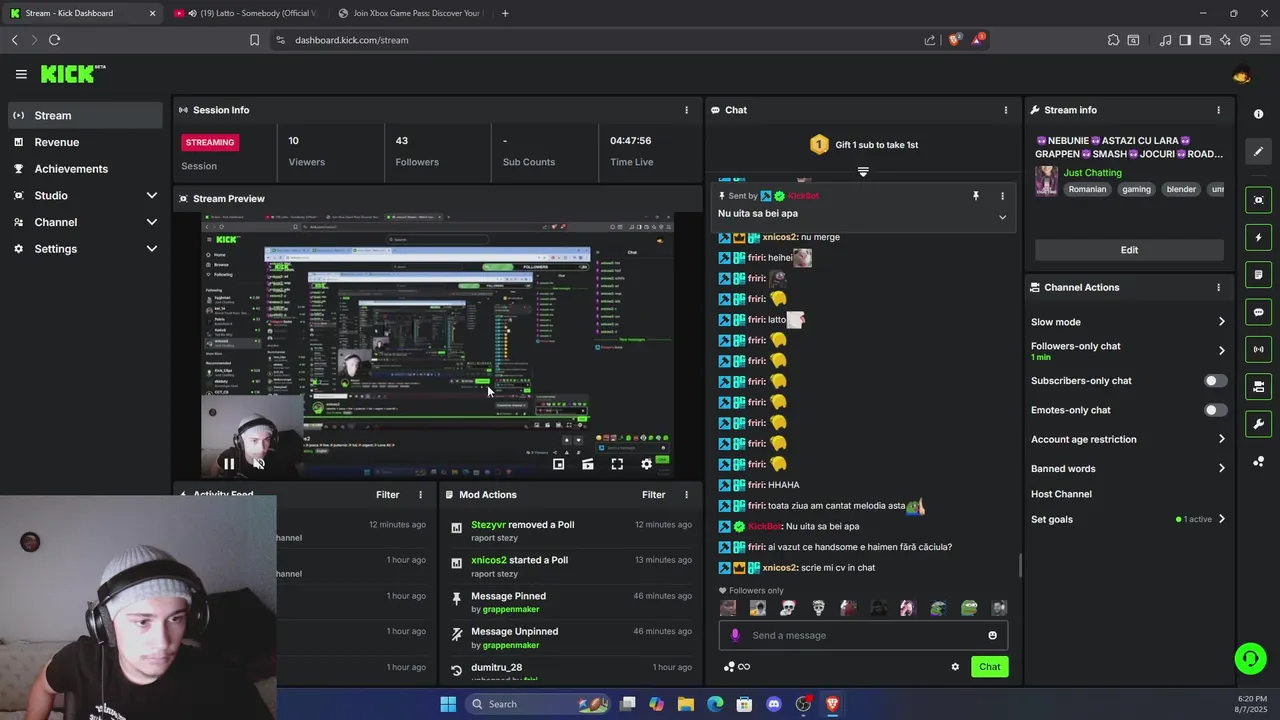Open a new browser tab
The image size is (1280, 720).
pos(505,13)
